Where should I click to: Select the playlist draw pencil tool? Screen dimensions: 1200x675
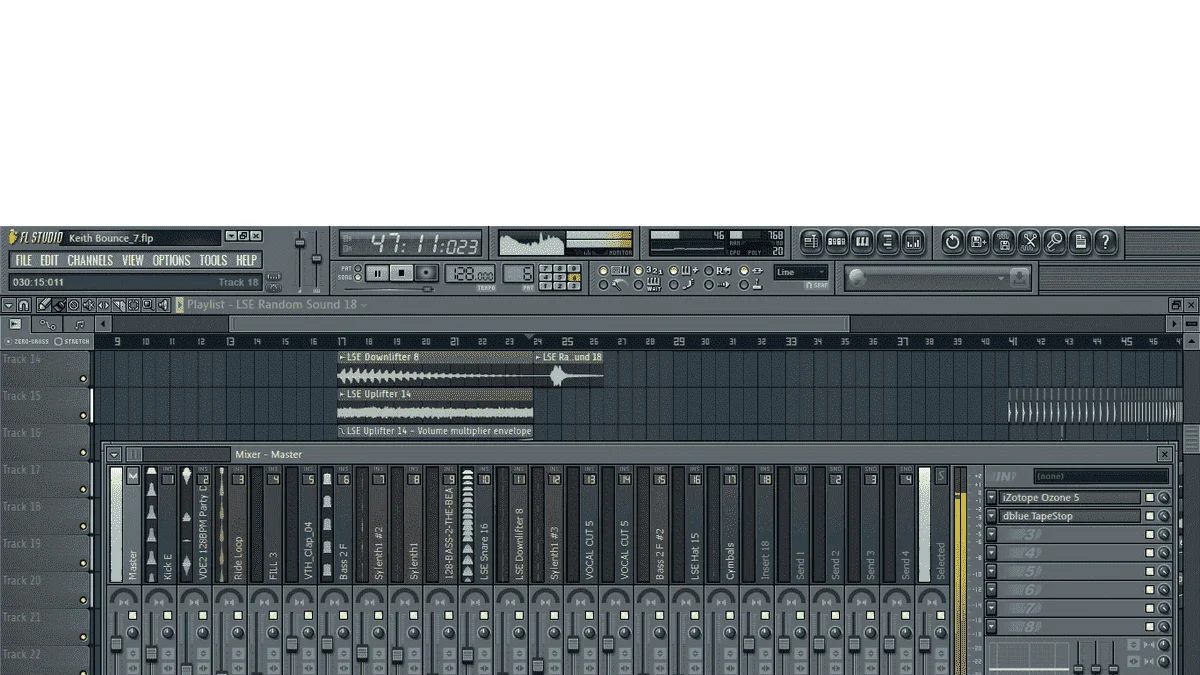pyautogui.click(x=44, y=305)
